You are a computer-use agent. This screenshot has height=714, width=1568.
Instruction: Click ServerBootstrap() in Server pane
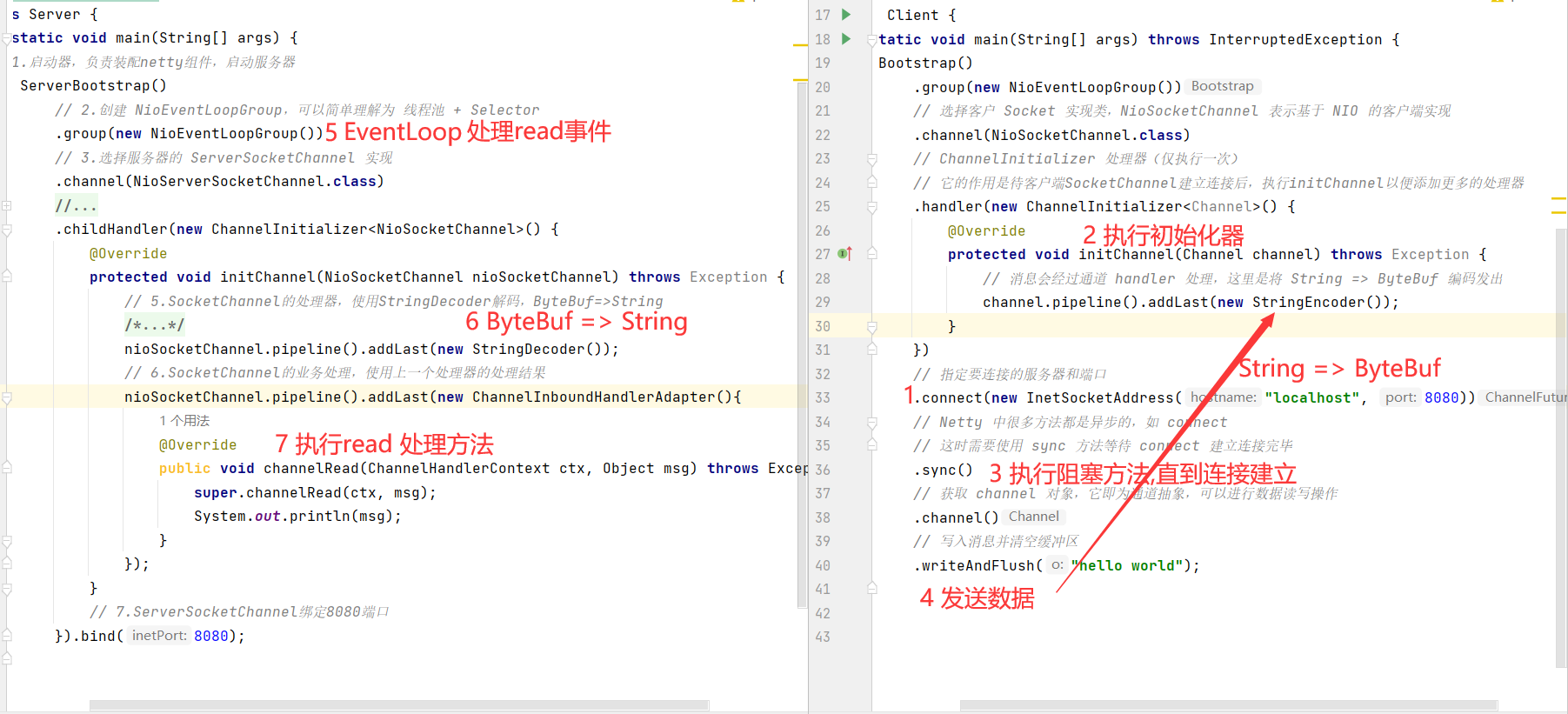pos(93,85)
